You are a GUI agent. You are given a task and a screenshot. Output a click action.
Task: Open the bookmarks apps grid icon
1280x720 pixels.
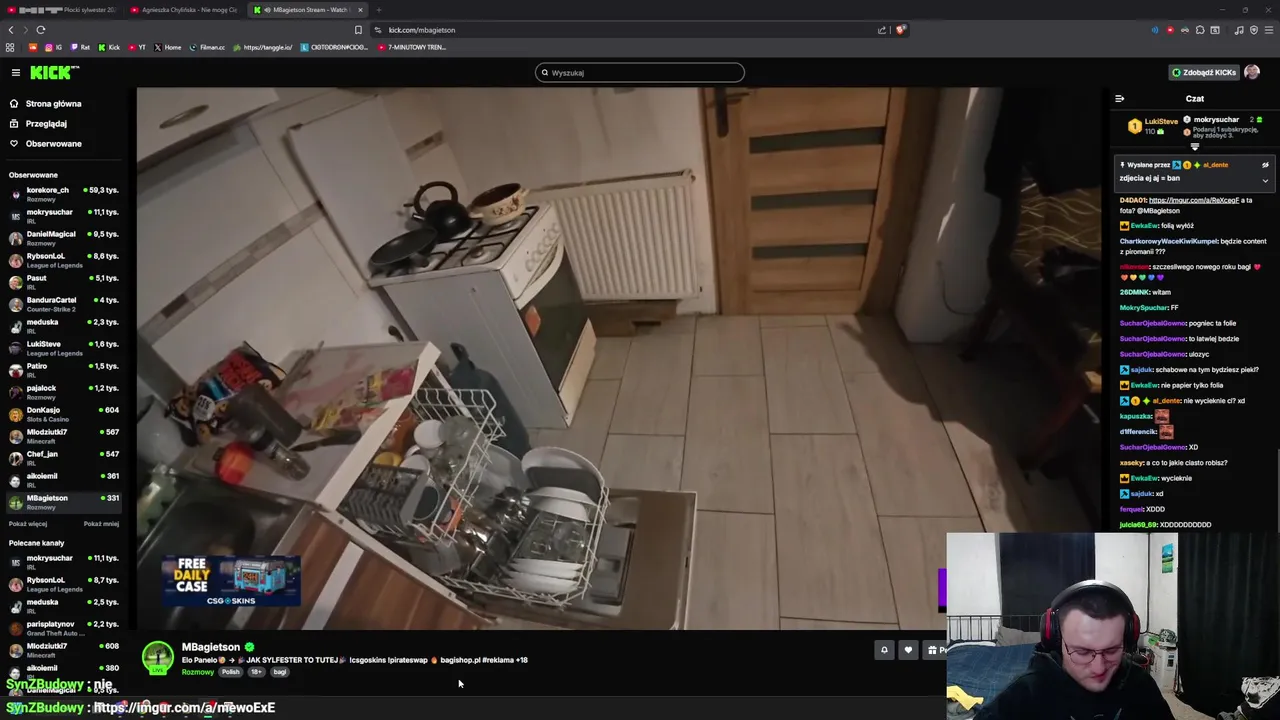(x=10, y=47)
